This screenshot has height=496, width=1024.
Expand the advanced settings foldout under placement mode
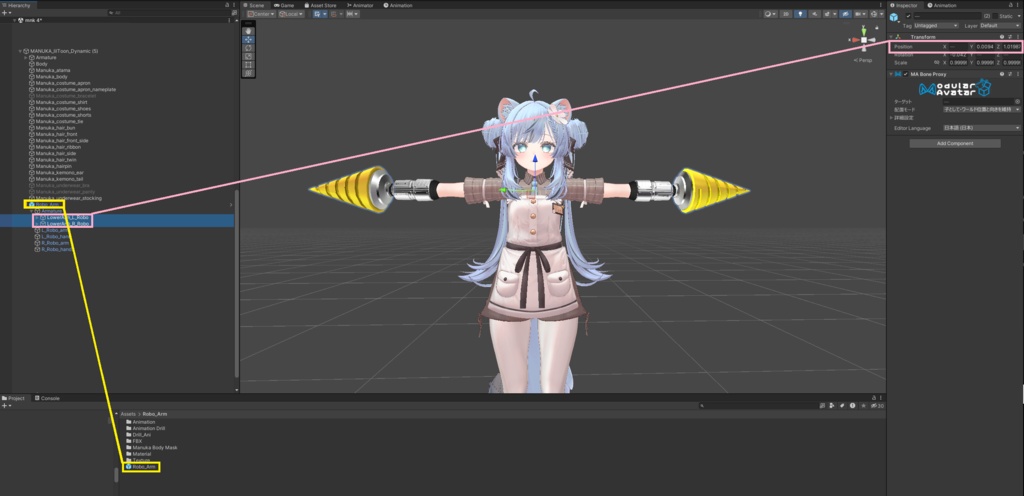[x=892, y=118]
